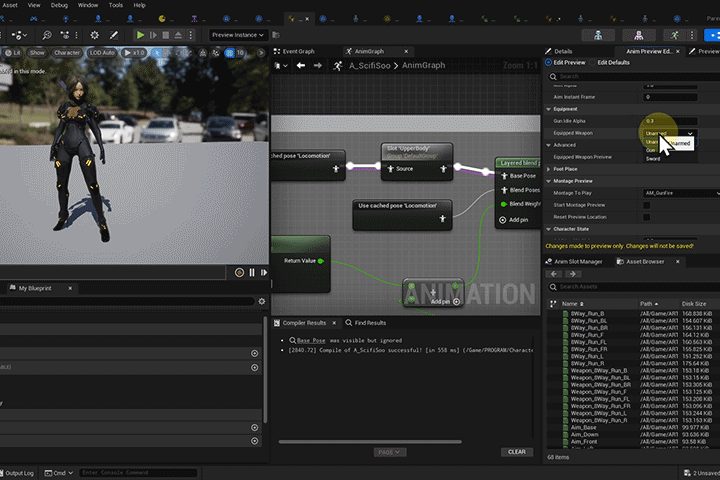Viewport: 720px width, 480px height.
Task: Expand the Foot Place section
Action: (x=549, y=169)
